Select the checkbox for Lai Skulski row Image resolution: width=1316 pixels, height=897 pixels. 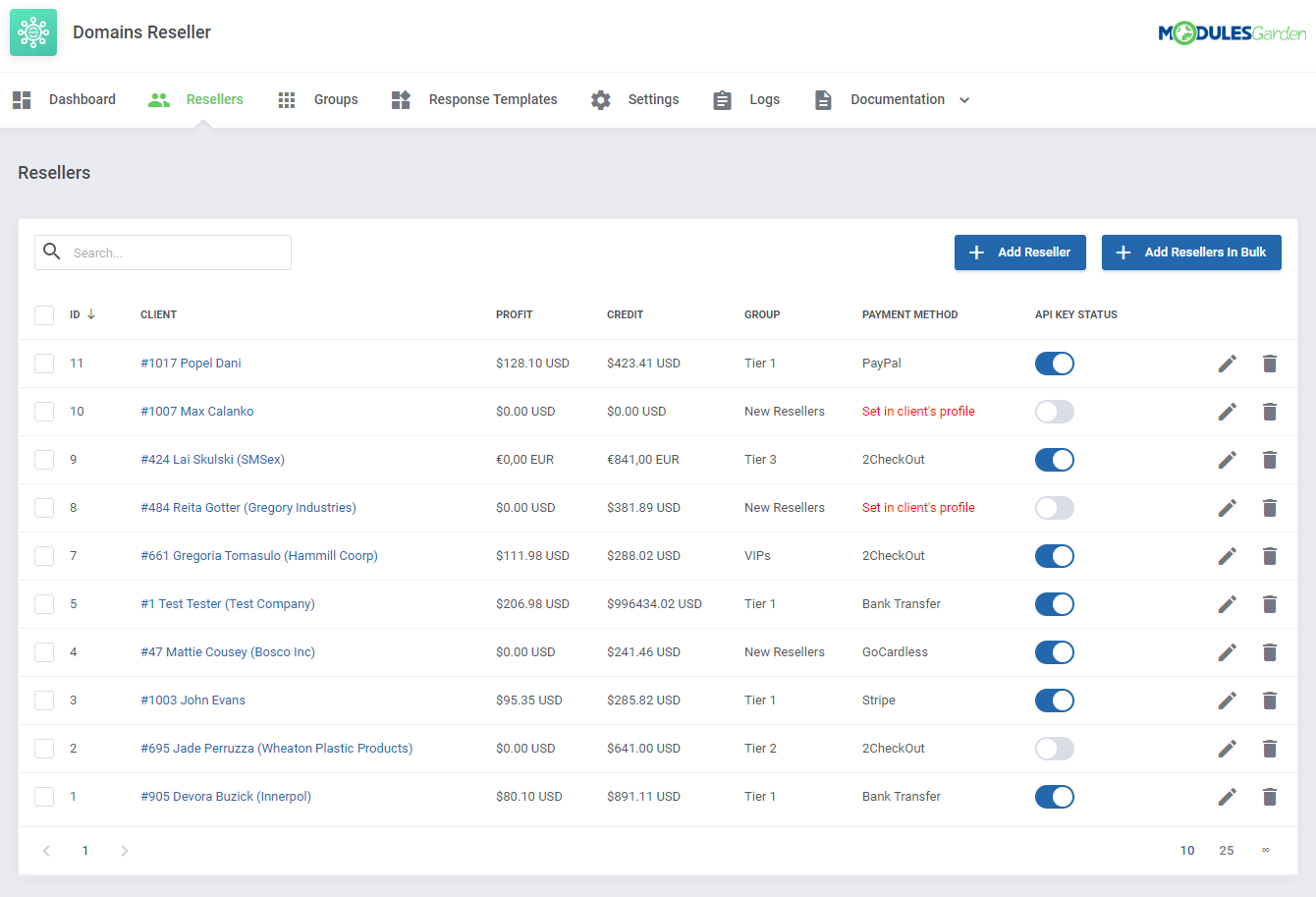click(43, 459)
